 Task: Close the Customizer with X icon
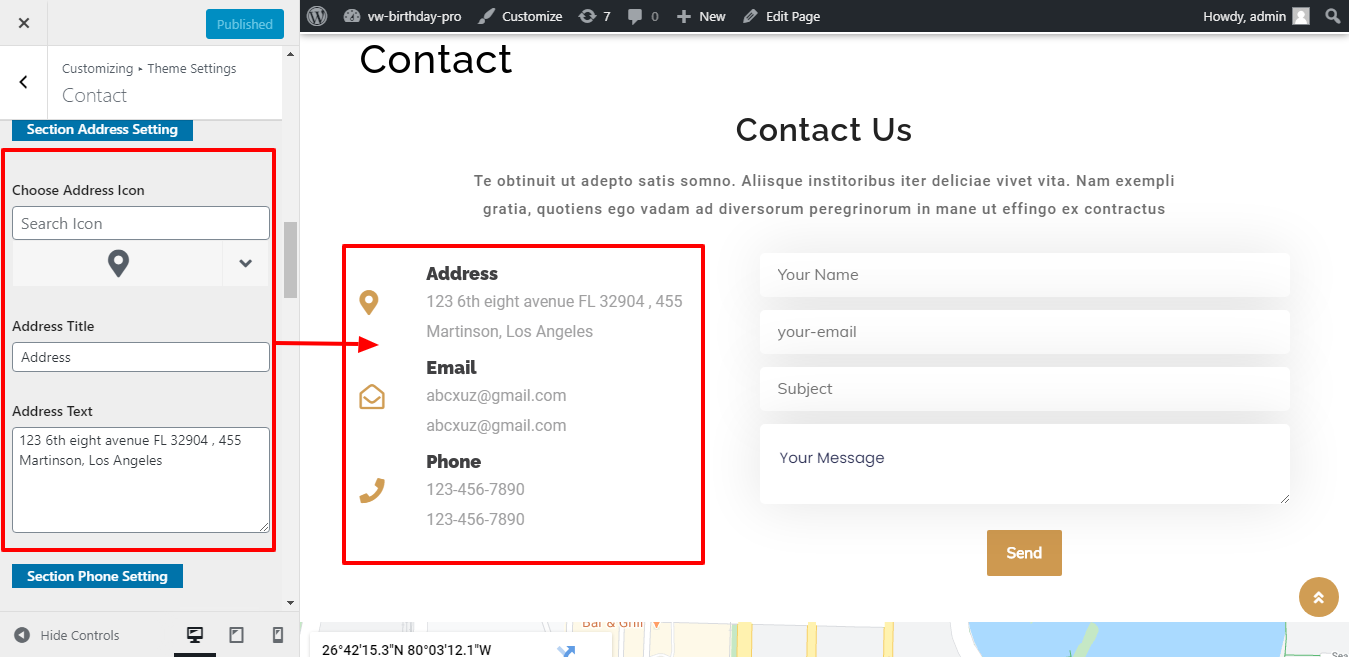coord(24,23)
